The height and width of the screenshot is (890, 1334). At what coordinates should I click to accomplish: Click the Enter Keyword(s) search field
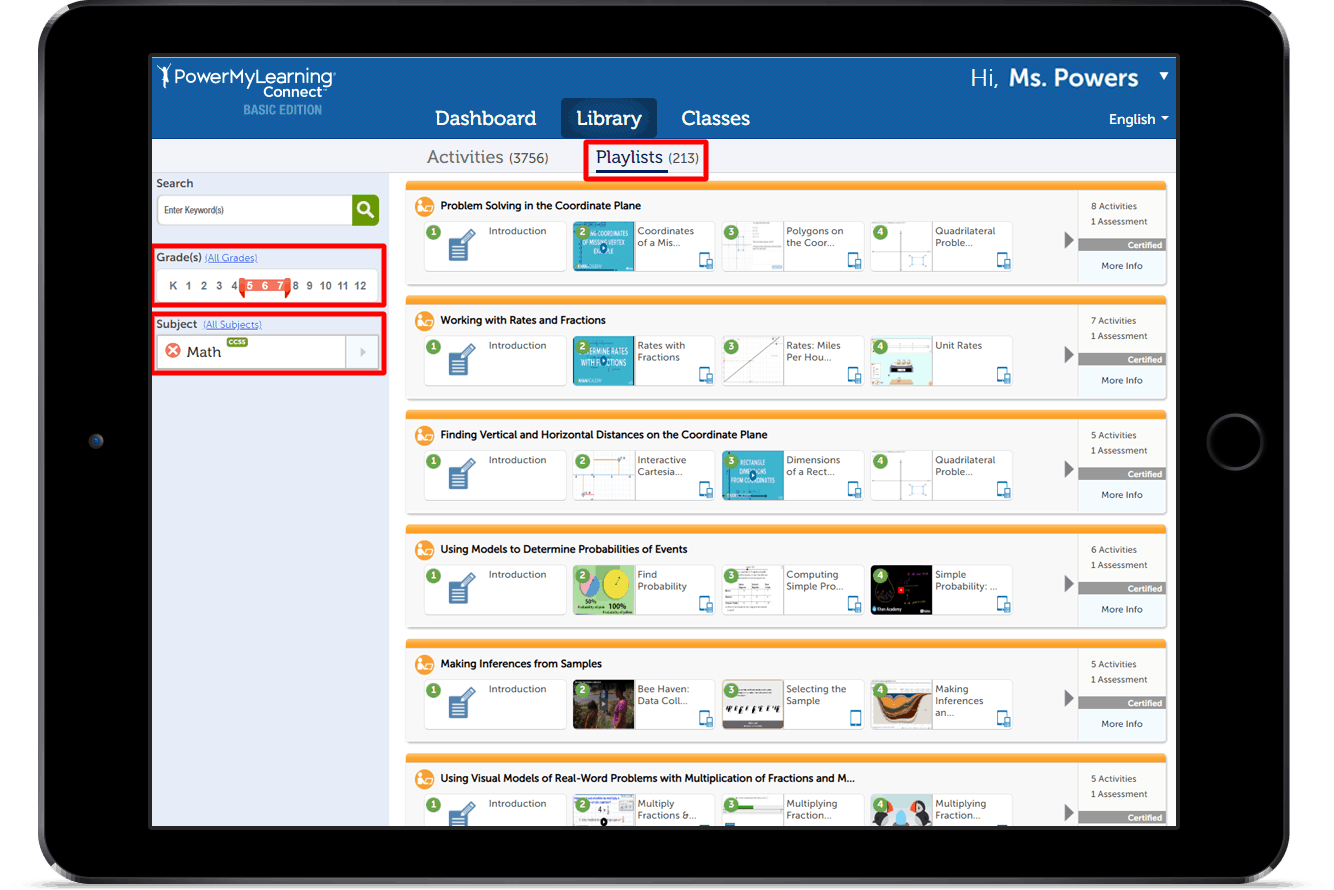coord(255,210)
